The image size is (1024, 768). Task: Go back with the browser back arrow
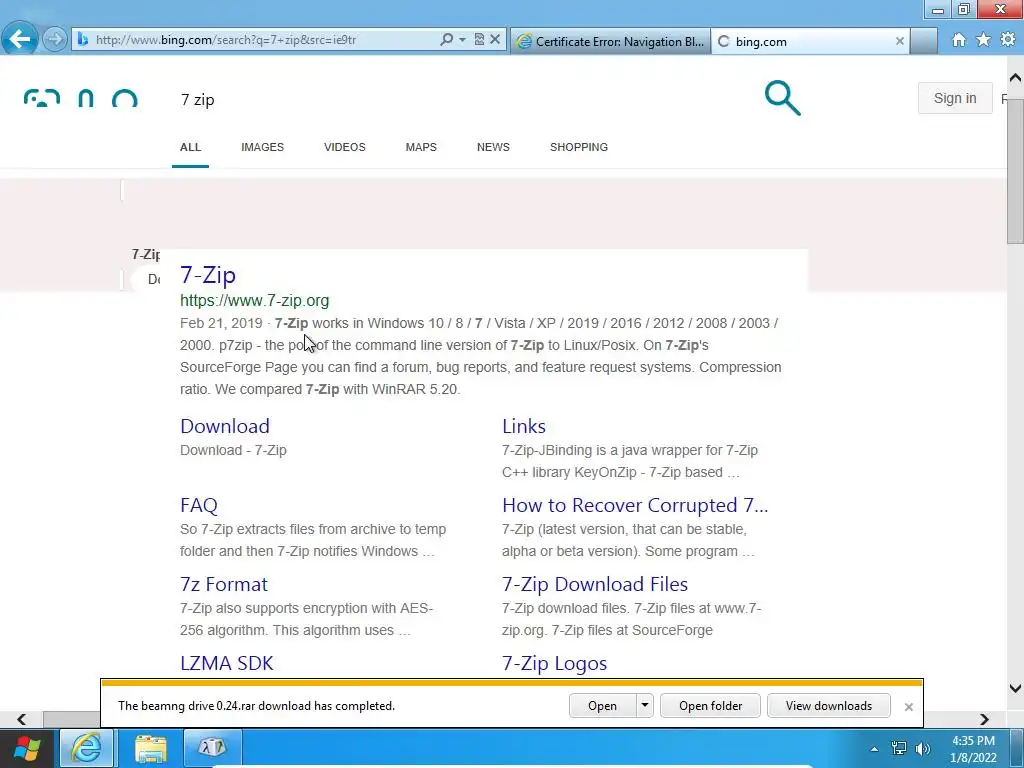pos(20,39)
